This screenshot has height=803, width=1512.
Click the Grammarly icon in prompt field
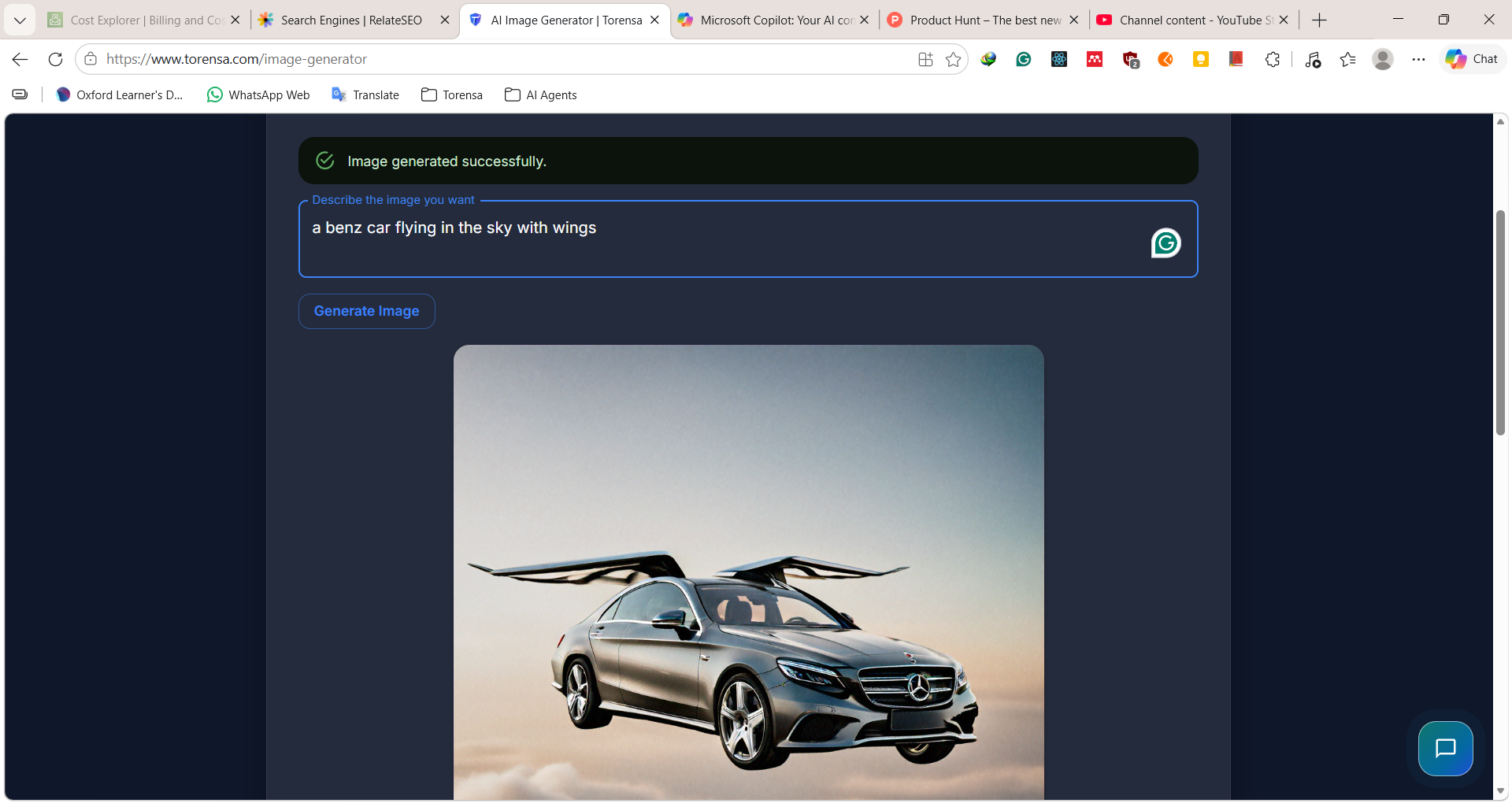coord(1166,243)
